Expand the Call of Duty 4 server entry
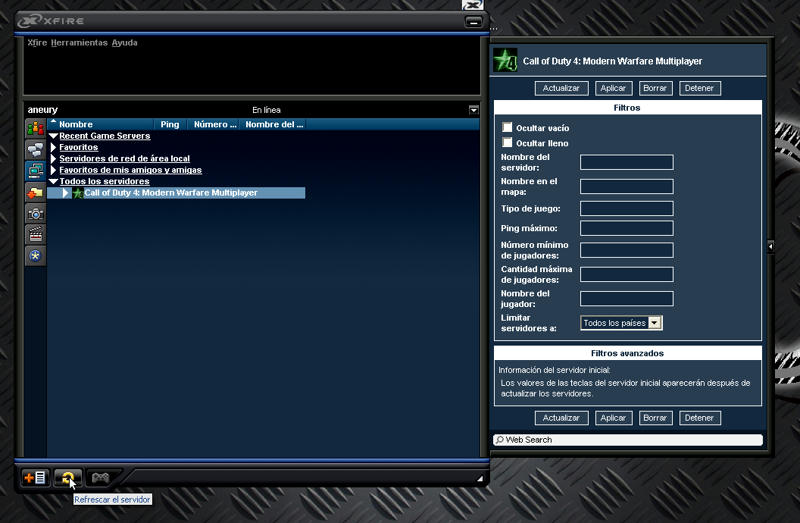 click(x=65, y=193)
